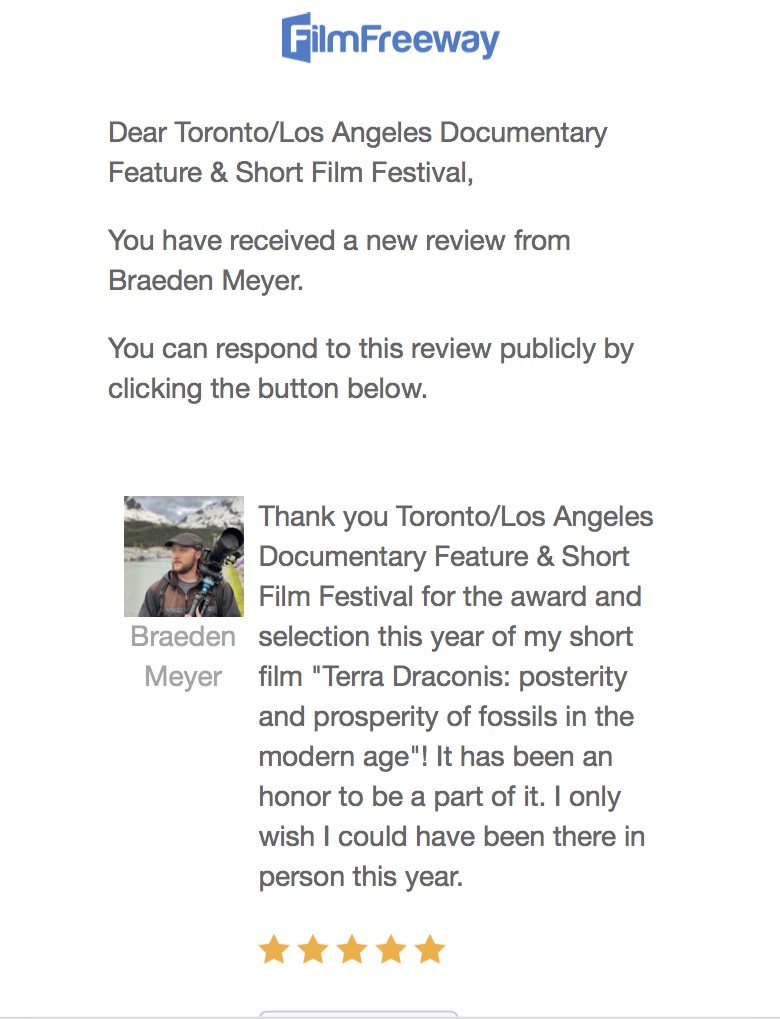Screen dimensions: 780x1019
Task: Select the fifth rating star
Action: click(x=430, y=949)
